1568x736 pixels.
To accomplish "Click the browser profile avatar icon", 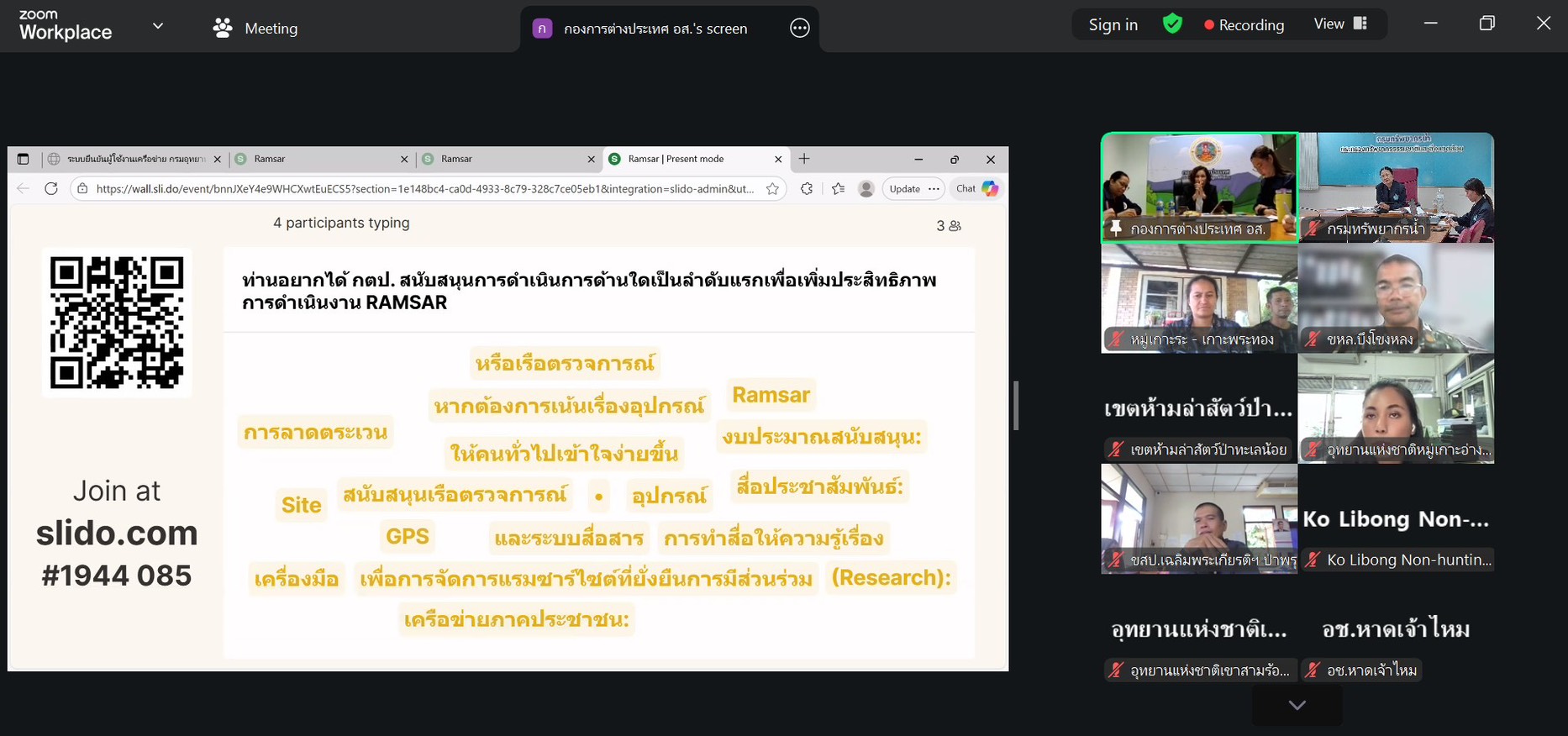I will (866, 189).
